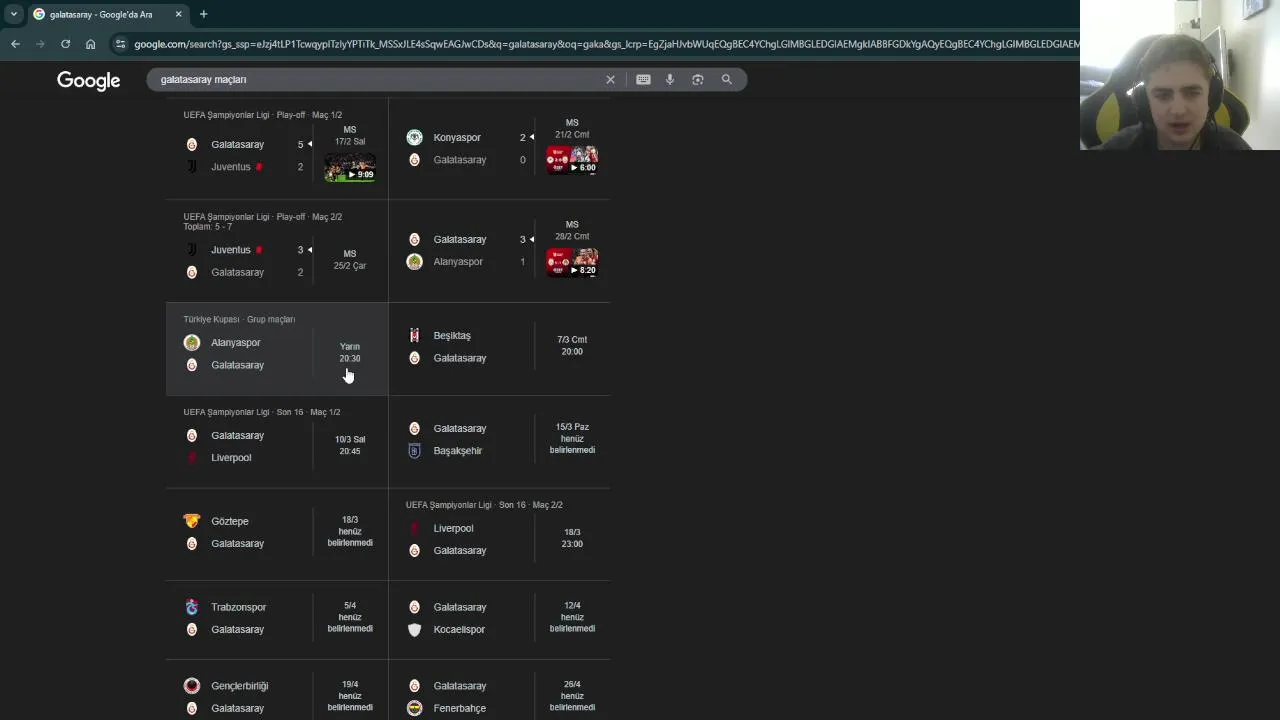Open the on-screen keyboard input tool
Image resolution: width=1280 pixels, height=720 pixels.
click(643, 79)
